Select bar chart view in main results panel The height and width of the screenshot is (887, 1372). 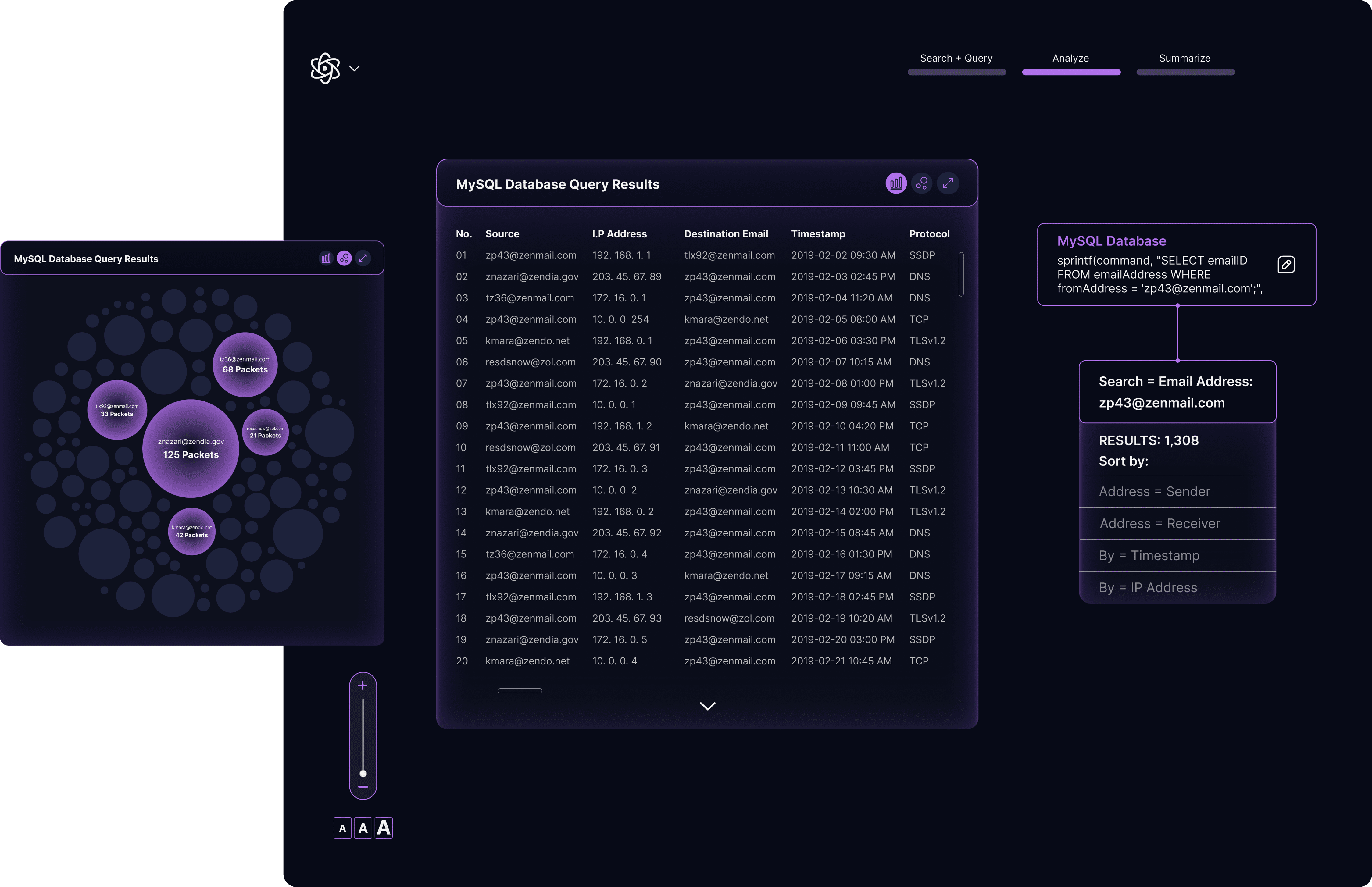click(896, 183)
